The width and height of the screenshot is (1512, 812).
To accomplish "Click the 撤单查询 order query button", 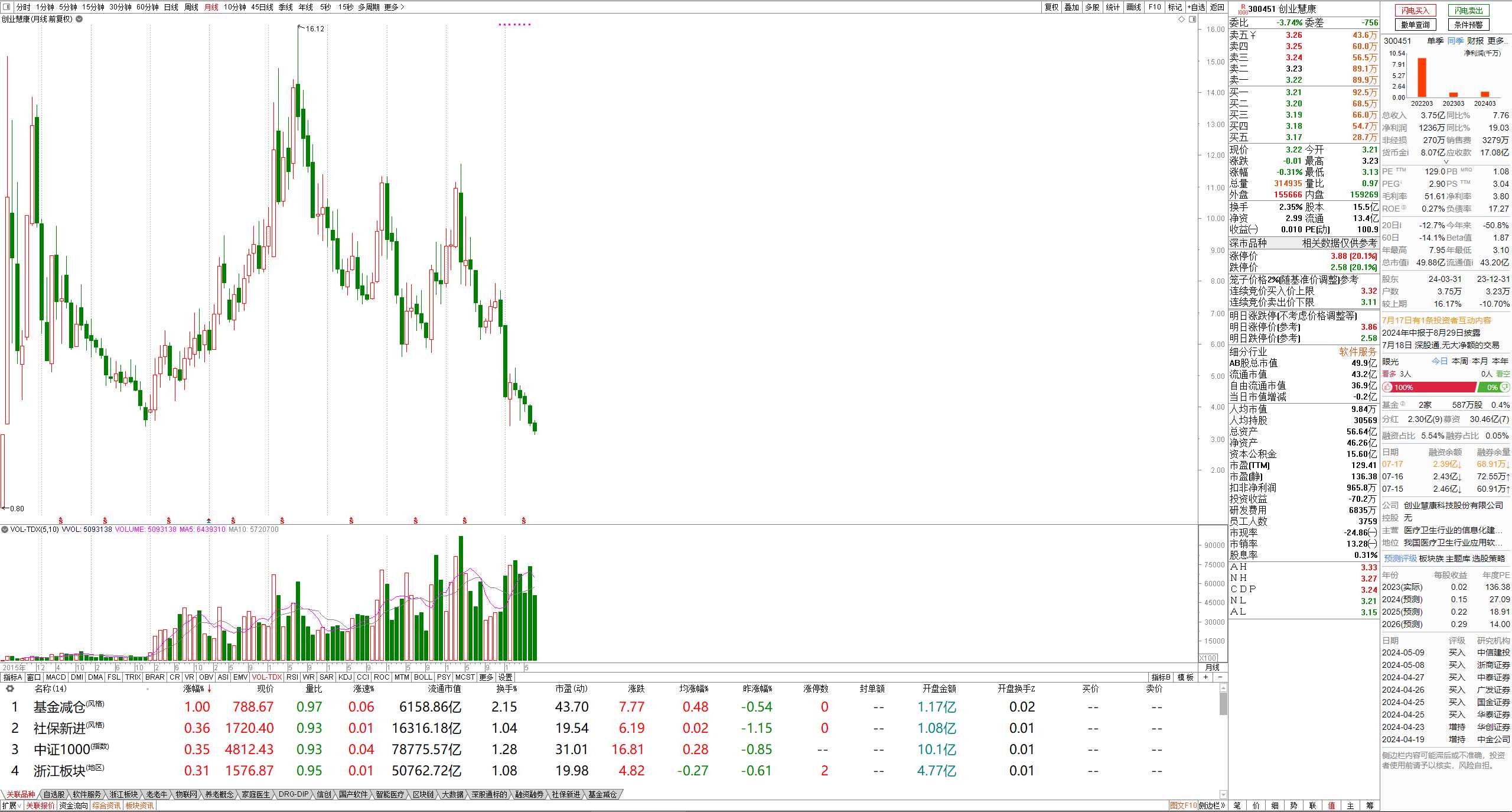I will [1415, 25].
